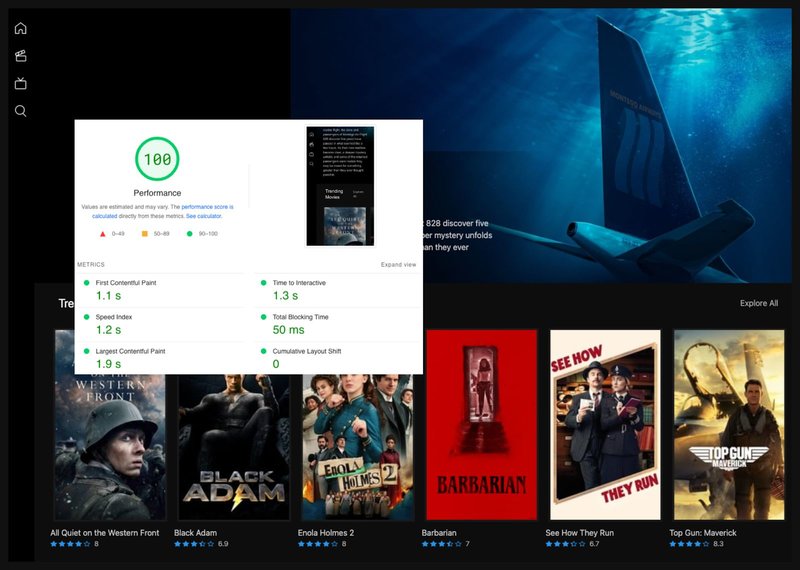Expand the metrics view in Lighthouse report
The image size is (800, 570).
tap(398, 264)
